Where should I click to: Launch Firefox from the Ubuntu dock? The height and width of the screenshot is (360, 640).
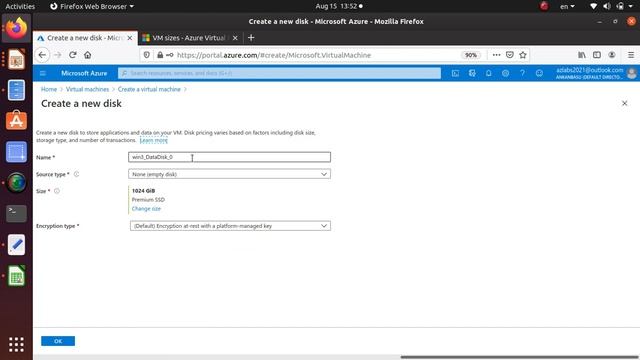[16, 28]
